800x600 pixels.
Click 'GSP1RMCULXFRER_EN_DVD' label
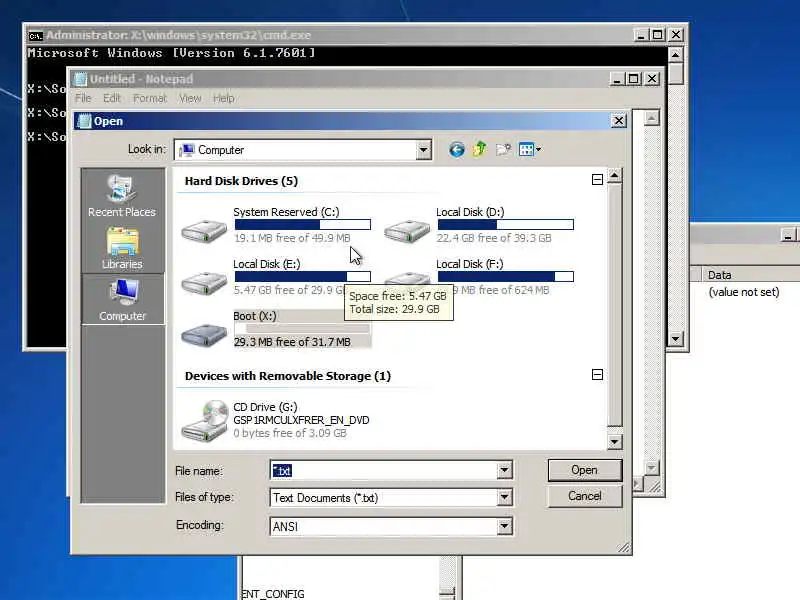tap(301, 420)
